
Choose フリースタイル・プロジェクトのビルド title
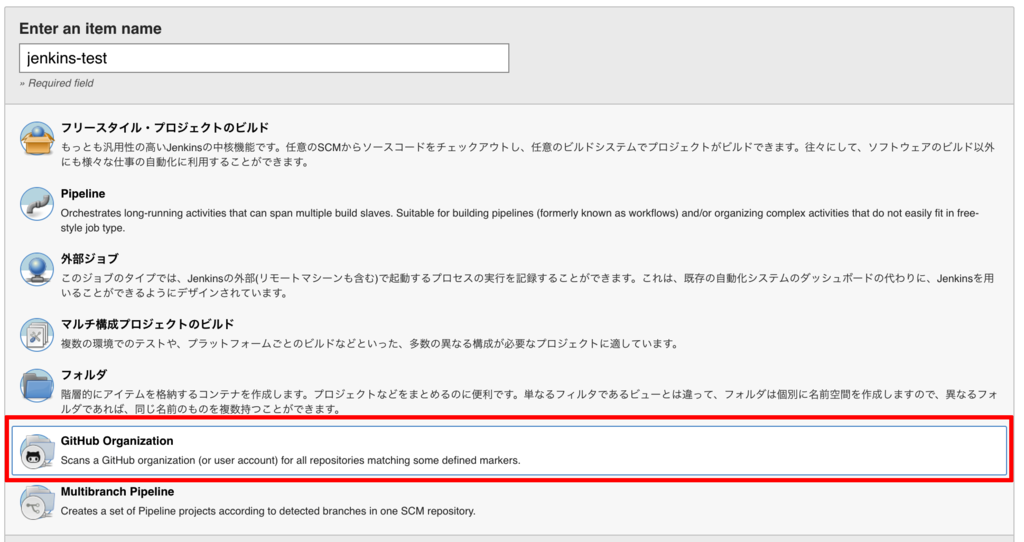click(165, 128)
